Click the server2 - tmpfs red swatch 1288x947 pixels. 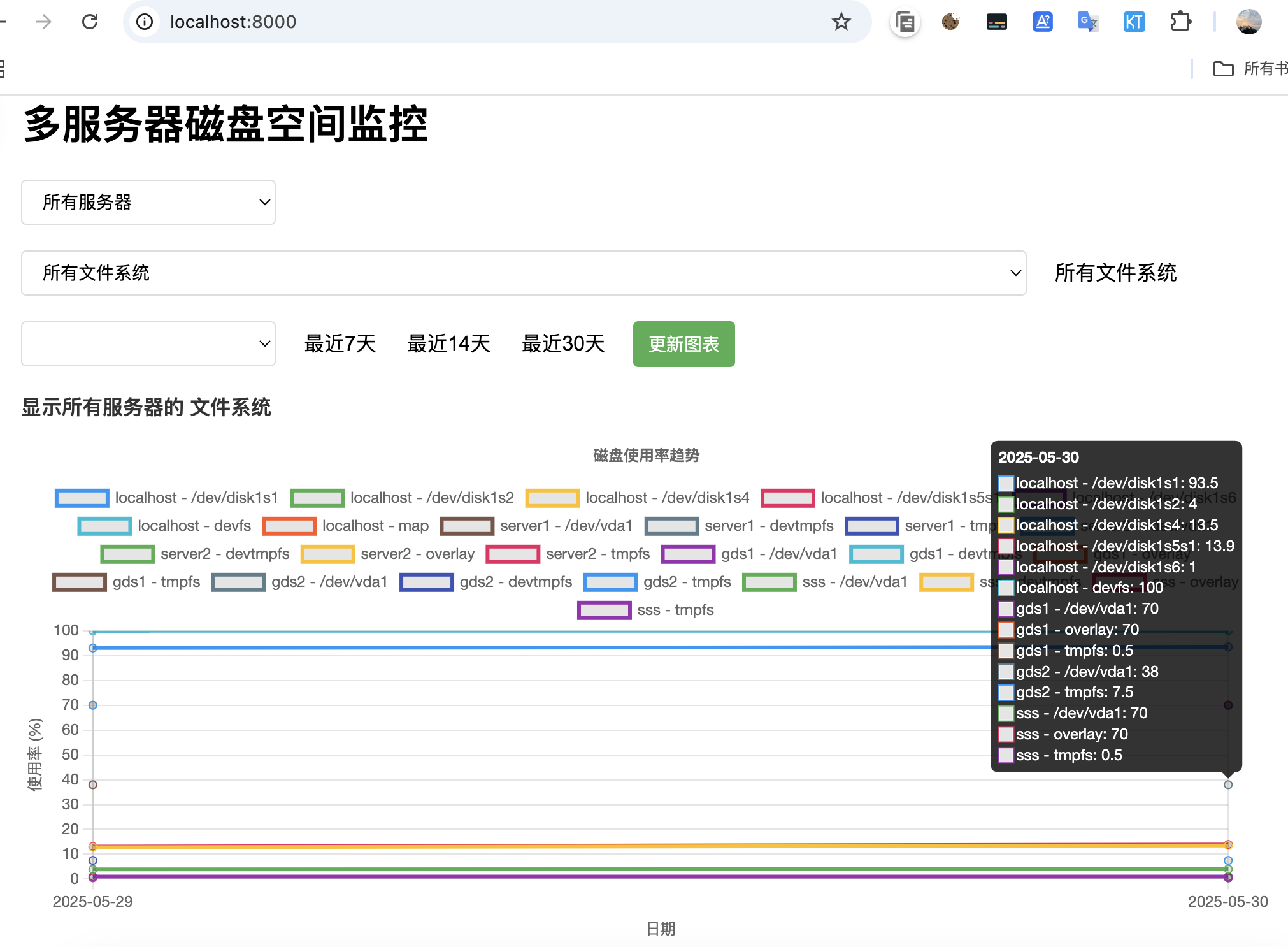tap(513, 554)
